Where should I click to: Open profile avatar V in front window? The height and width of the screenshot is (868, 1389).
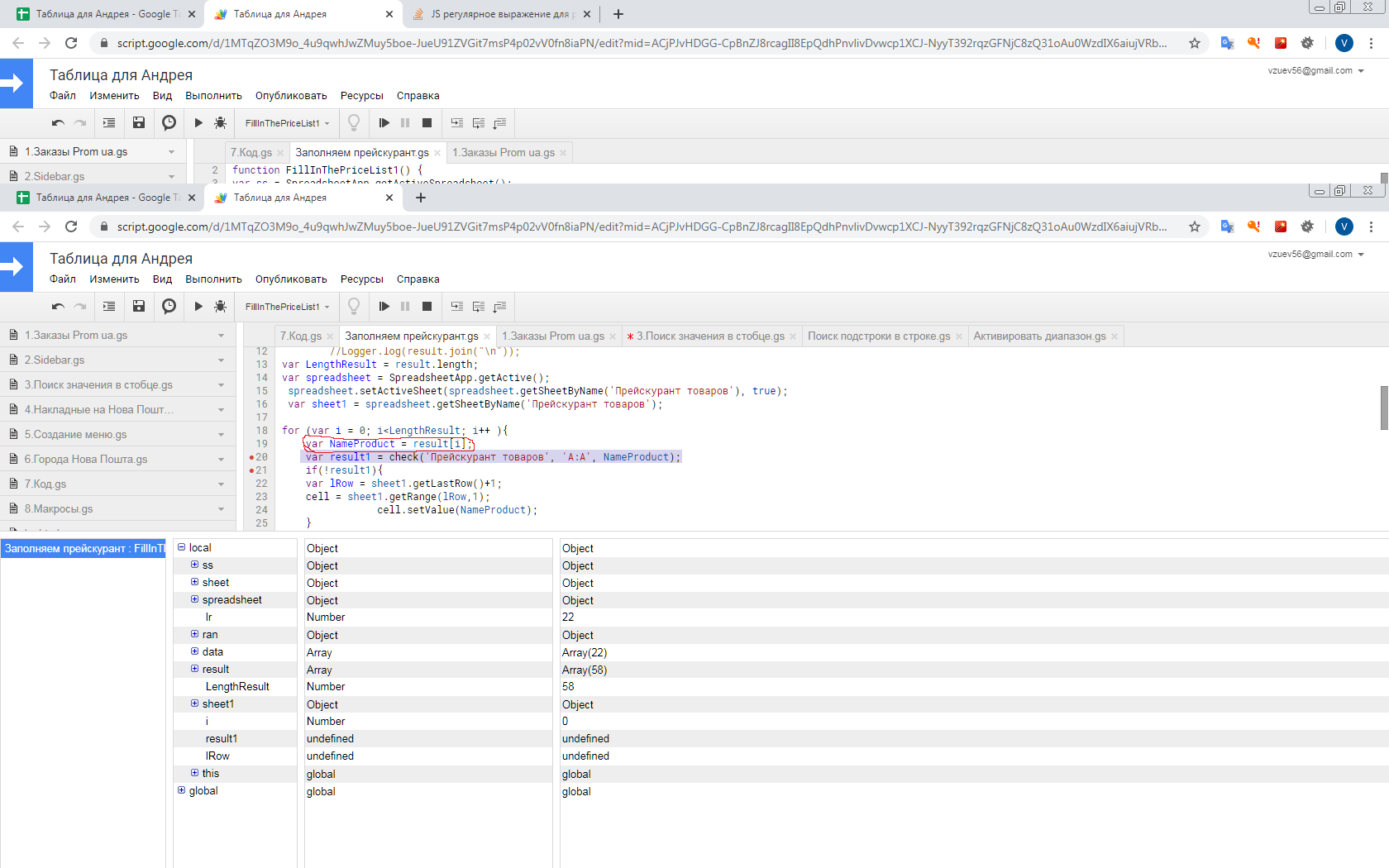(1344, 227)
